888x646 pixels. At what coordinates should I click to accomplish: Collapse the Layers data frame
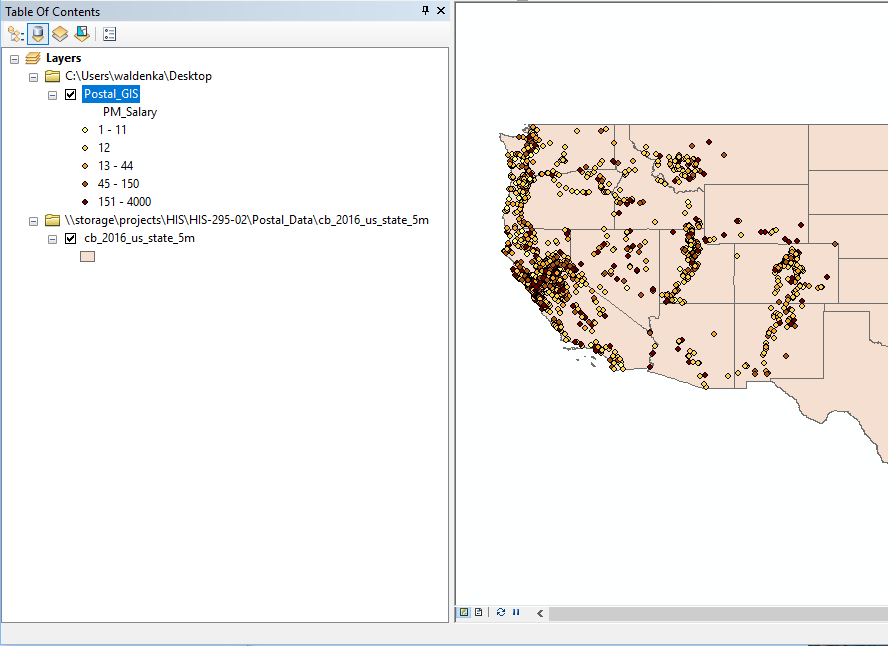14,59
